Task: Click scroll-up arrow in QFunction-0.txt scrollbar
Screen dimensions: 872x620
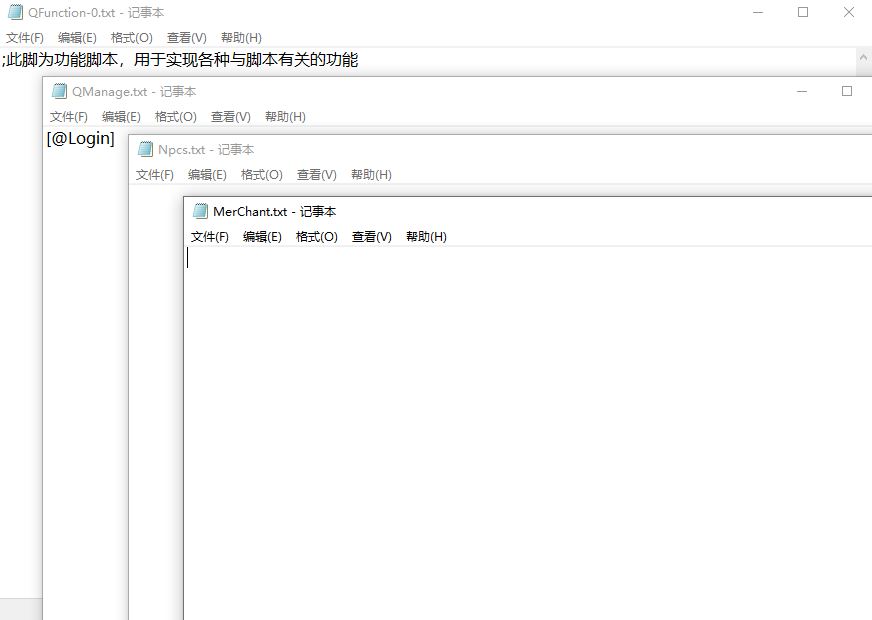Action: click(x=864, y=59)
